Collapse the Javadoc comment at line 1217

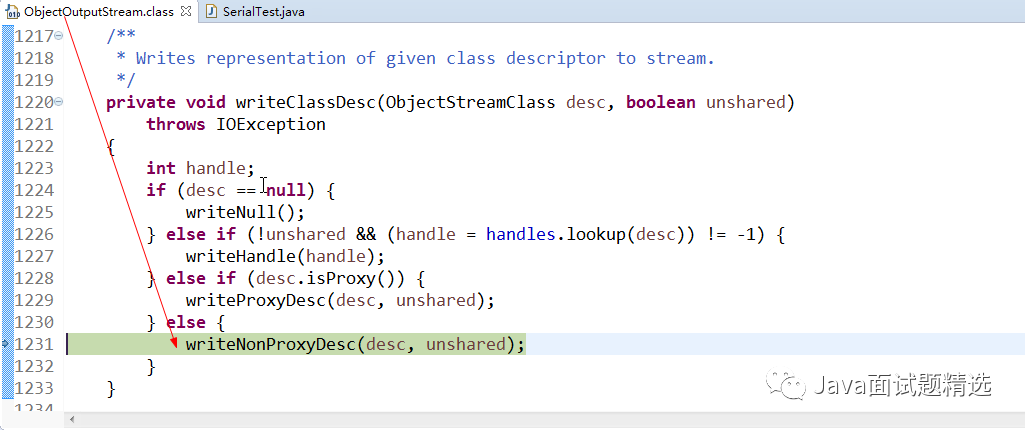coord(59,36)
